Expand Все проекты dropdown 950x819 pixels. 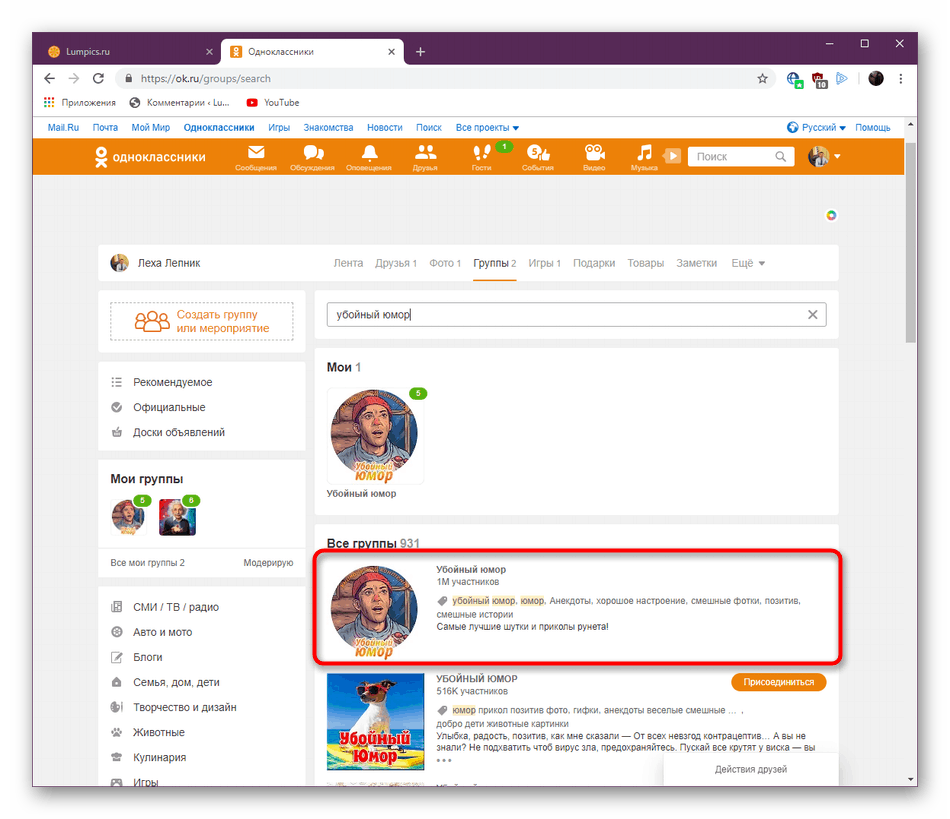point(487,127)
